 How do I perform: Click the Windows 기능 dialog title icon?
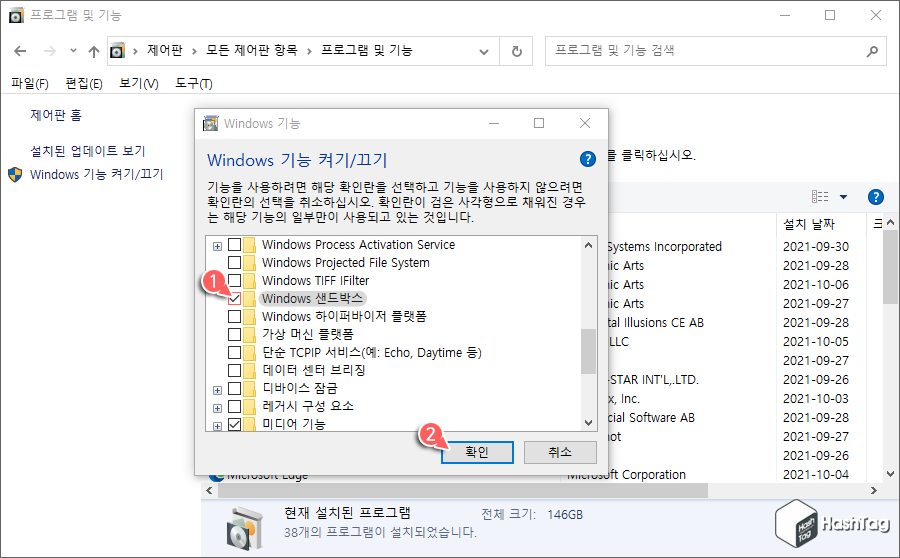click(211, 123)
